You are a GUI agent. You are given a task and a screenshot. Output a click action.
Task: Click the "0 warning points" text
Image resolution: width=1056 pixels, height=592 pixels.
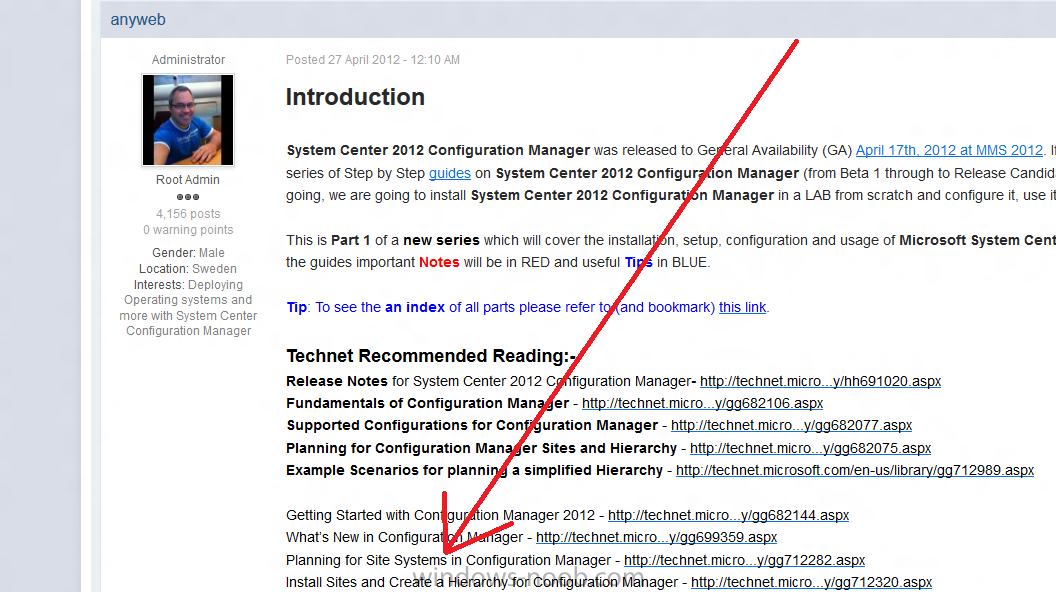[188, 230]
